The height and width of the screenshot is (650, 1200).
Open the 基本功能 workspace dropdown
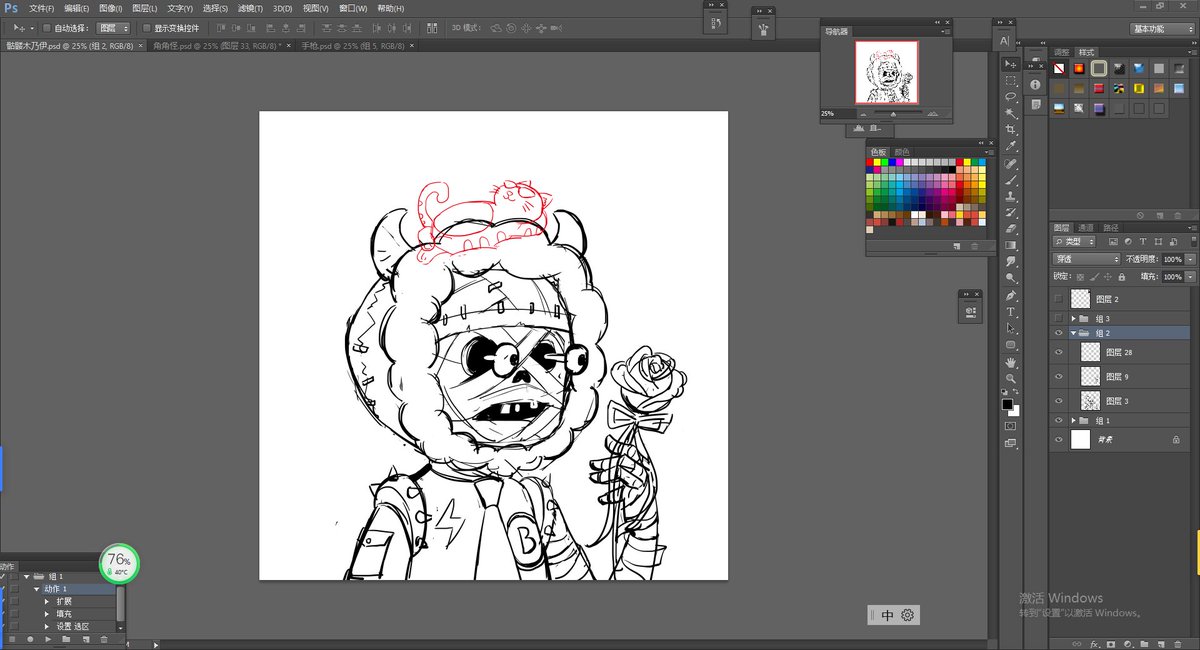point(1162,29)
